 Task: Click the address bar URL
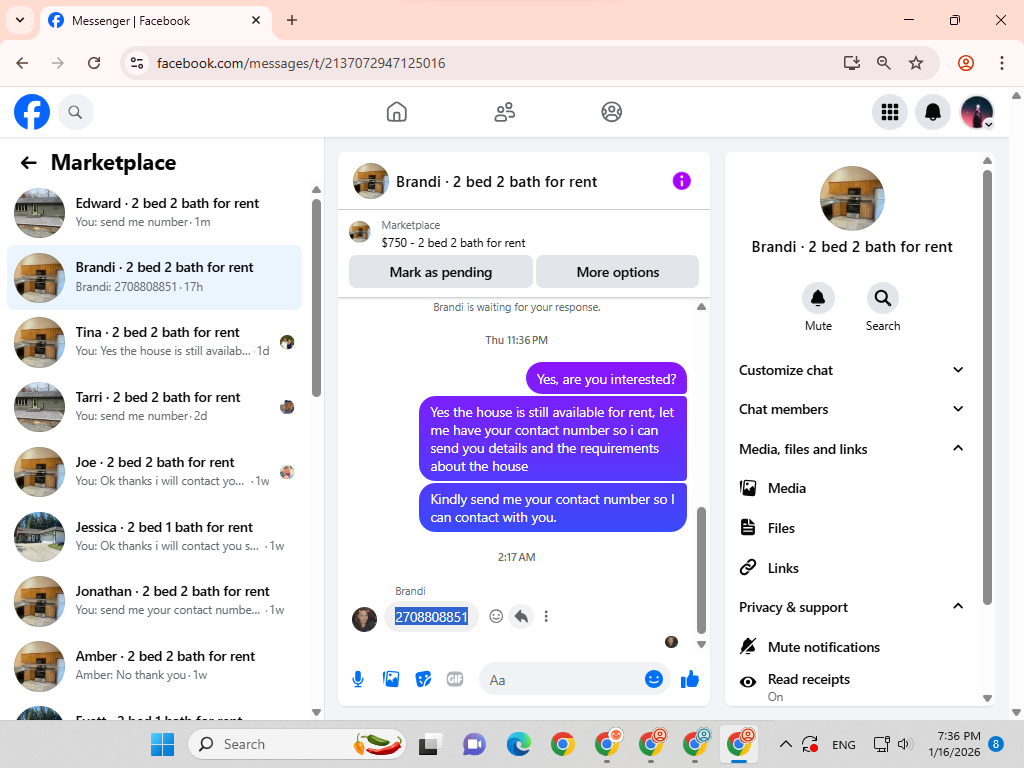click(x=301, y=63)
